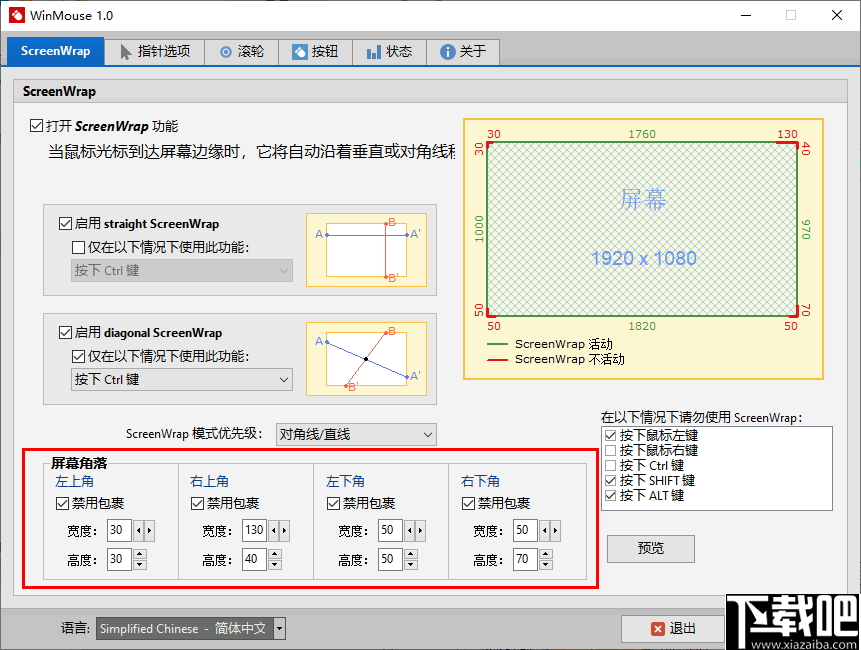861x650 pixels.
Task: Click the WinMouse logo in the title bar
Action: (x=16, y=15)
